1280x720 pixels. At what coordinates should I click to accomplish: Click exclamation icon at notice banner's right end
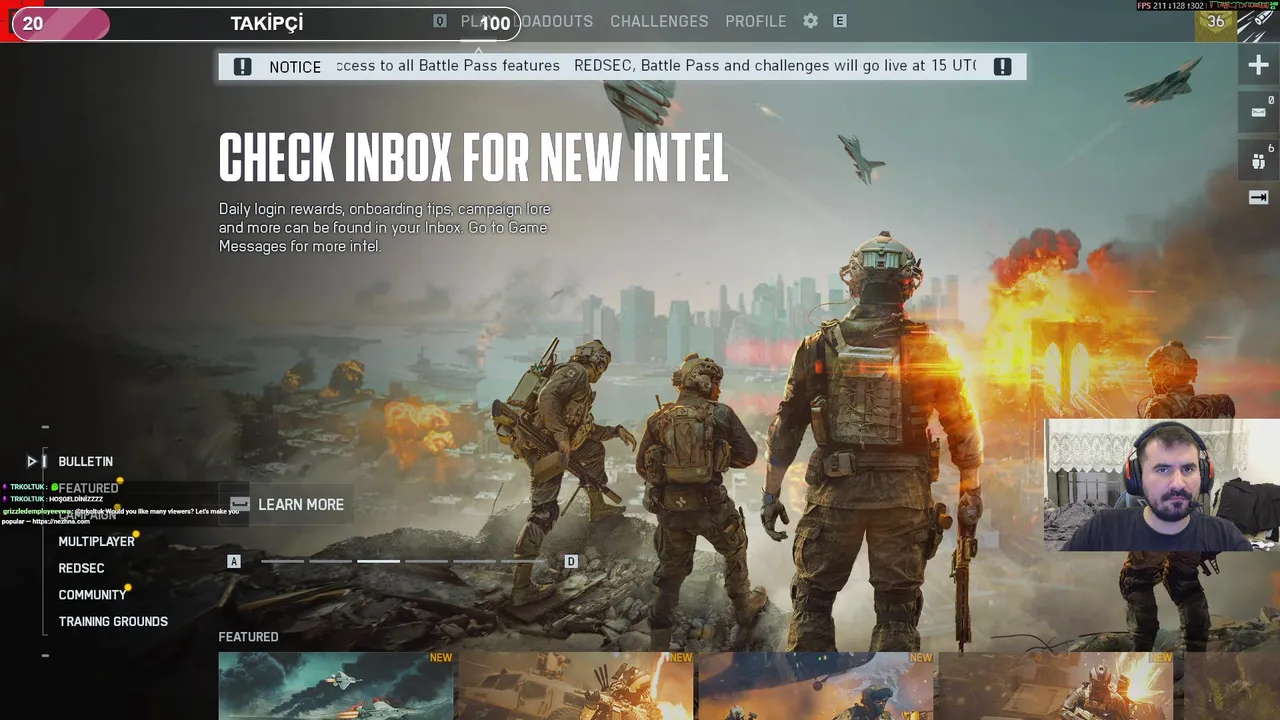click(x=1002, y=67)
